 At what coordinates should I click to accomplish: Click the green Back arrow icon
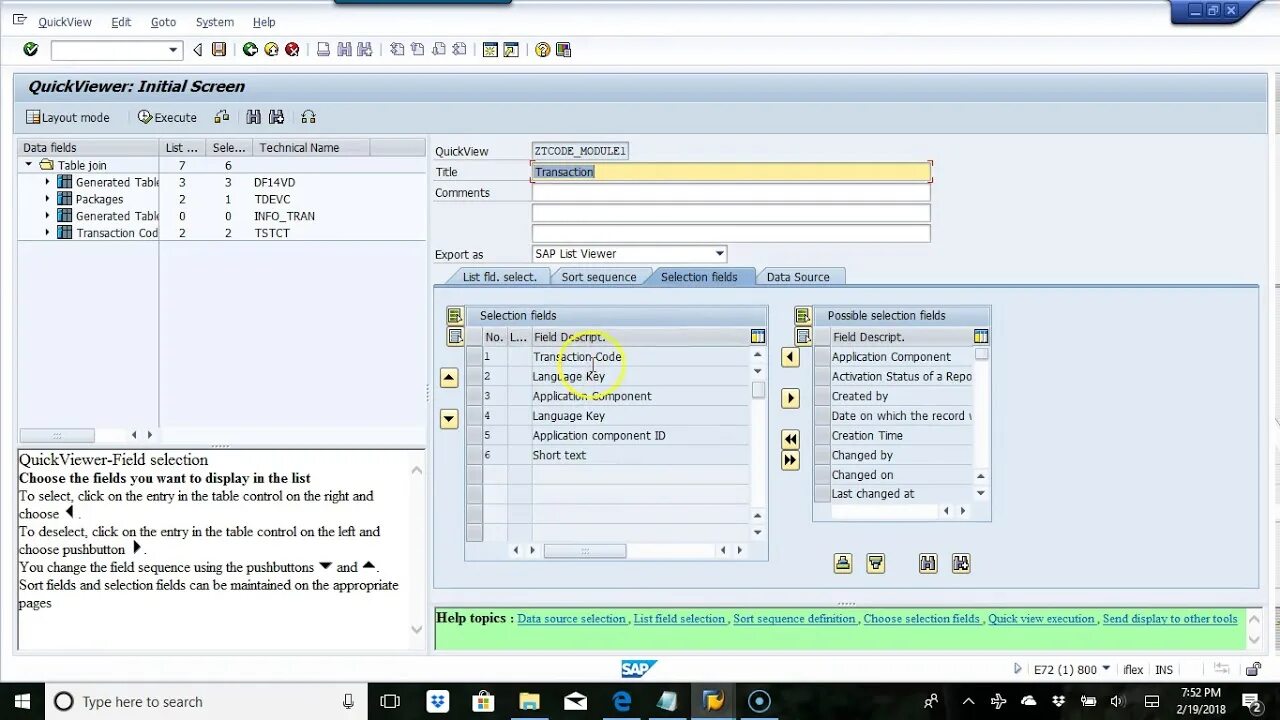click(x=250, y=49)
